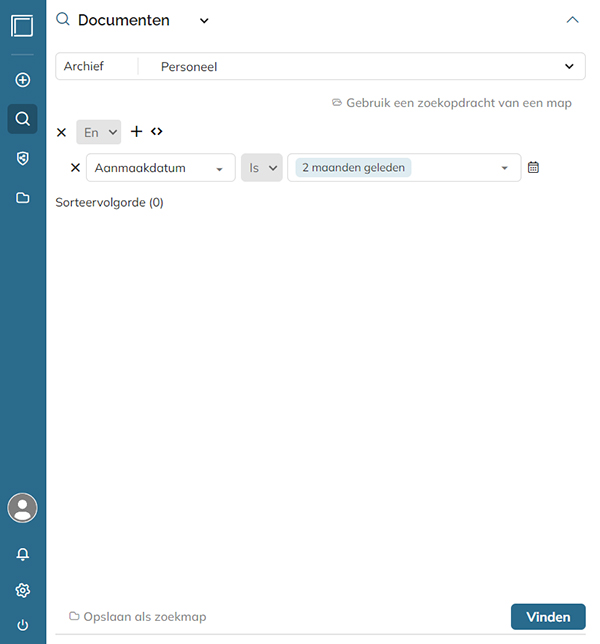Open the calendar date picker icon
Image resolution: width=600 pixels, height=644 pixels.
coord(533,167)
